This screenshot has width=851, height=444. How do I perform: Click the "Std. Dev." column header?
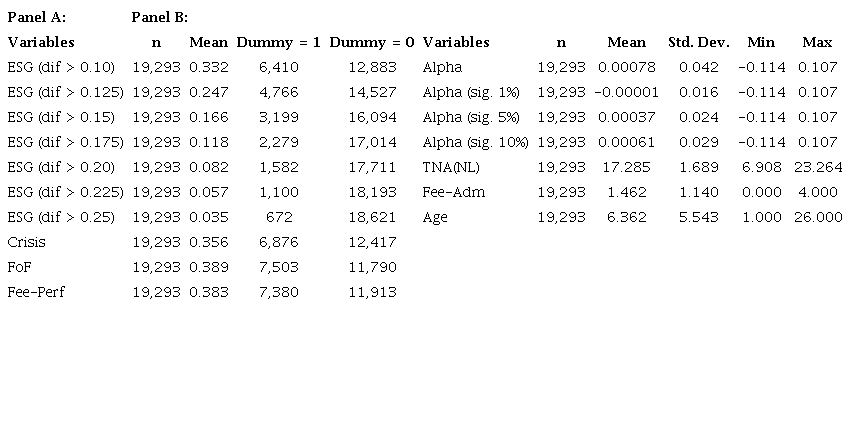pyautogui.click(x=698, y=42)
